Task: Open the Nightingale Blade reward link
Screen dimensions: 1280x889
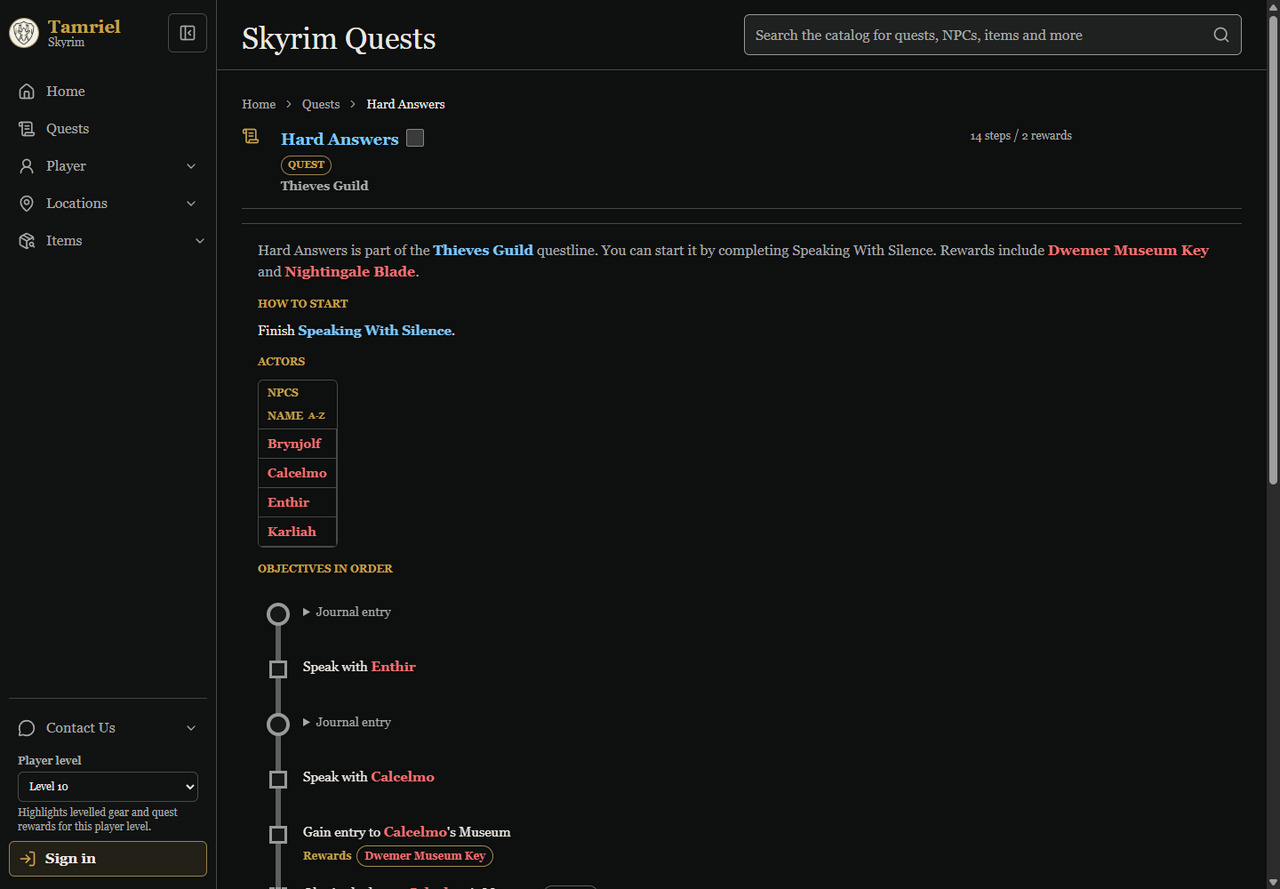Action: tap(350, 272)
